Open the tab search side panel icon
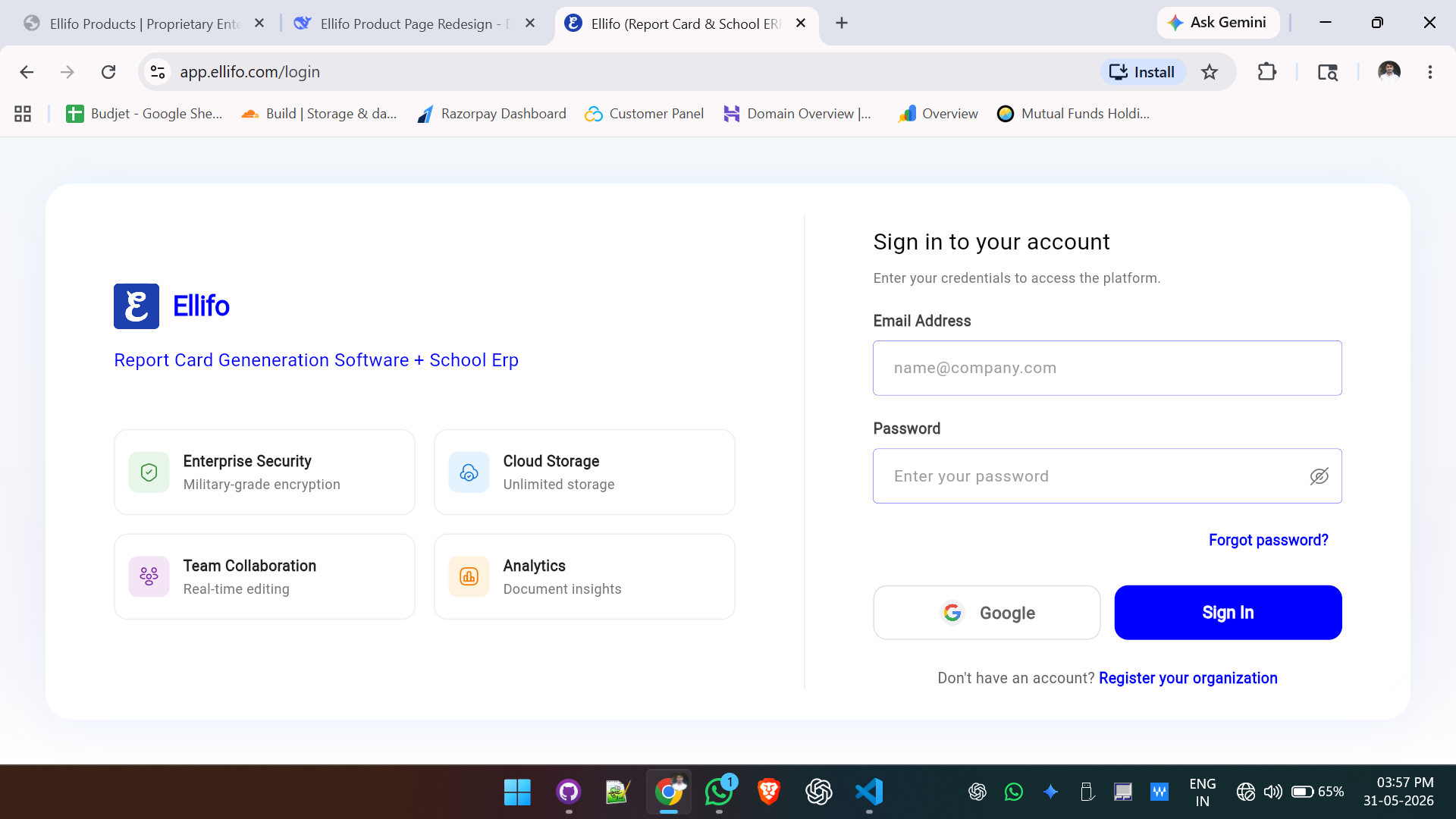Screen dimensions: 1456x819 1328,72
